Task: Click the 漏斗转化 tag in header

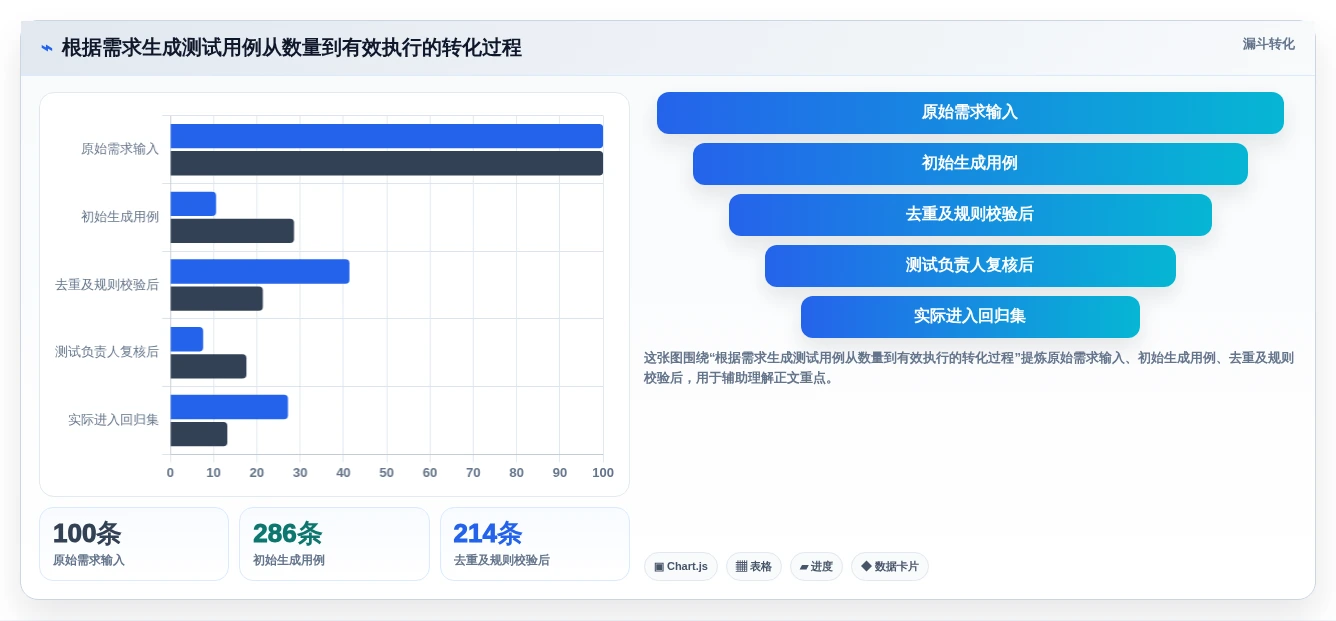Action: pyautogui.click(x=1268, y=44)
